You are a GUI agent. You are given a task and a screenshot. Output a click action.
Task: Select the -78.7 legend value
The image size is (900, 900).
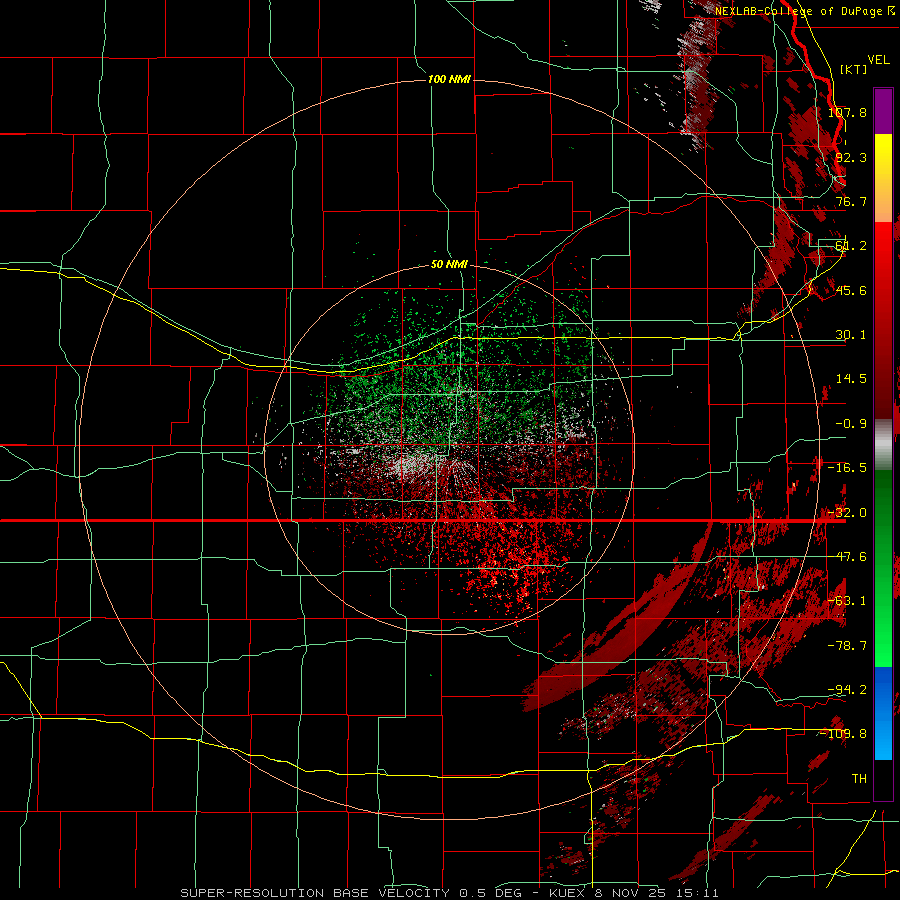pyautogui.click(x=847, y=646)
